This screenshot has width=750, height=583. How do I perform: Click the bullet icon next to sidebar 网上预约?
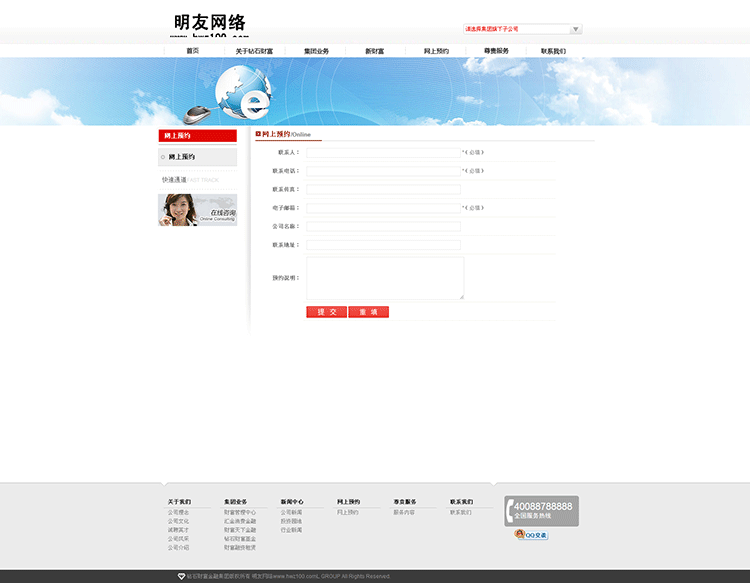pos(163,157)
